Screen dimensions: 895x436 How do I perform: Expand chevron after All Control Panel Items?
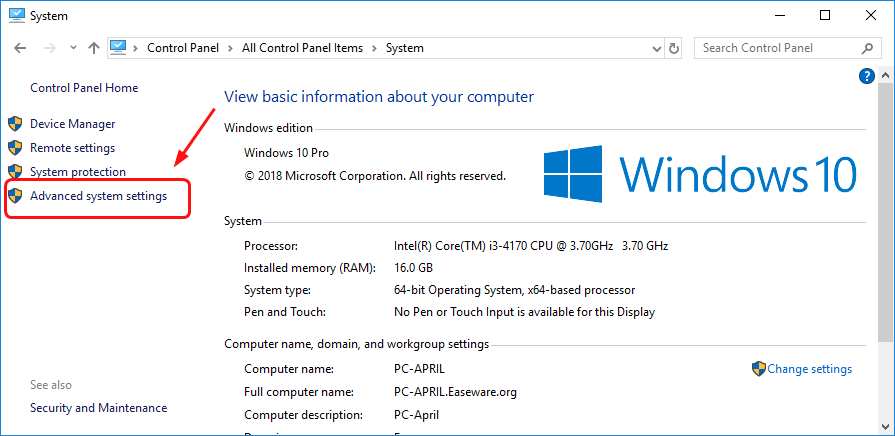click(x=374, y=49)
